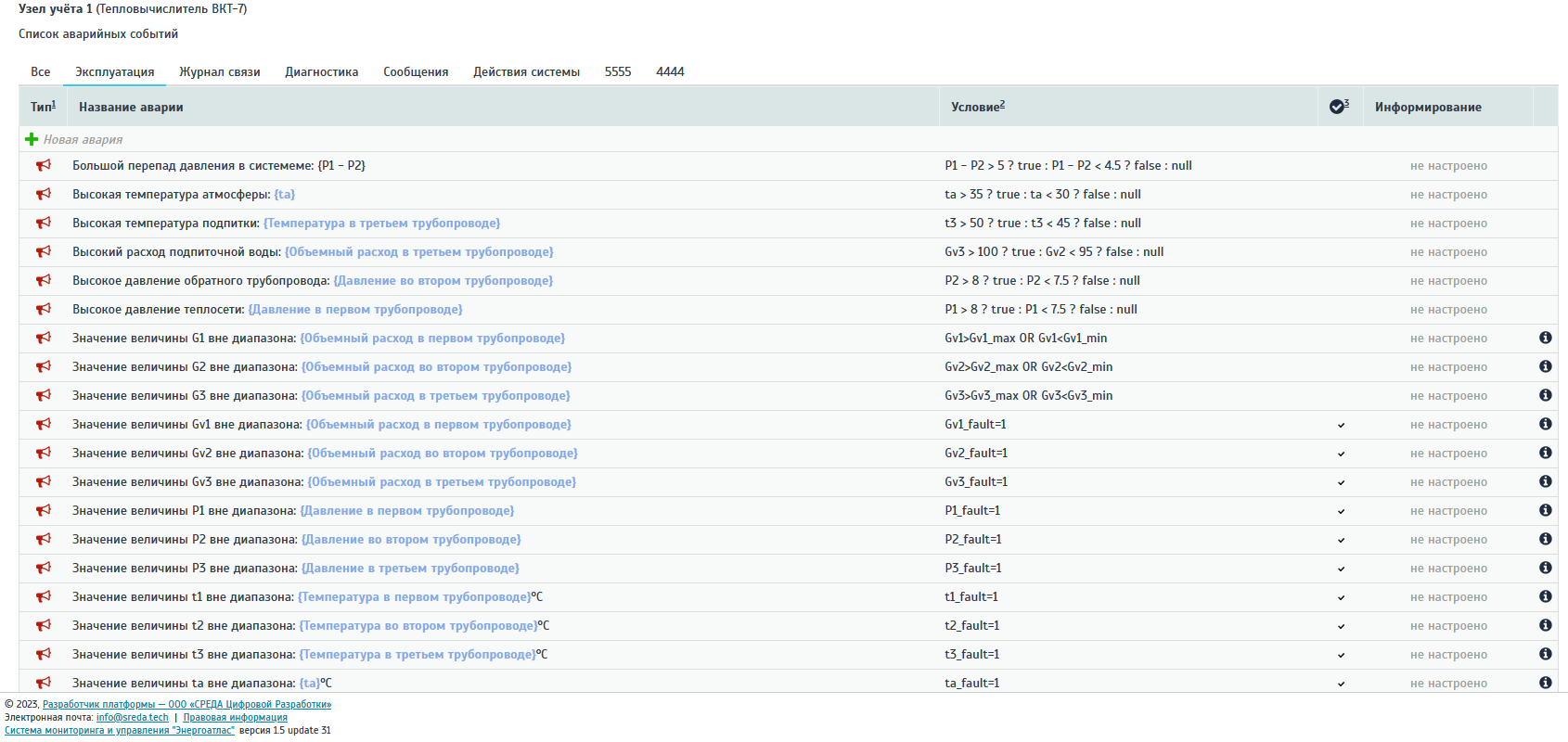Click info icon for P1_fault=1 row
This screenshot has width=1568, height=742.
pyautogui.click(x=1545, y=511)
